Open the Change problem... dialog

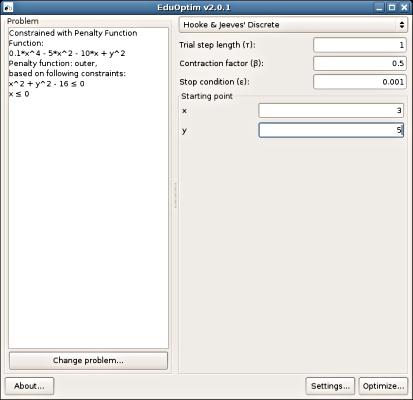click(x=88, y=361)
